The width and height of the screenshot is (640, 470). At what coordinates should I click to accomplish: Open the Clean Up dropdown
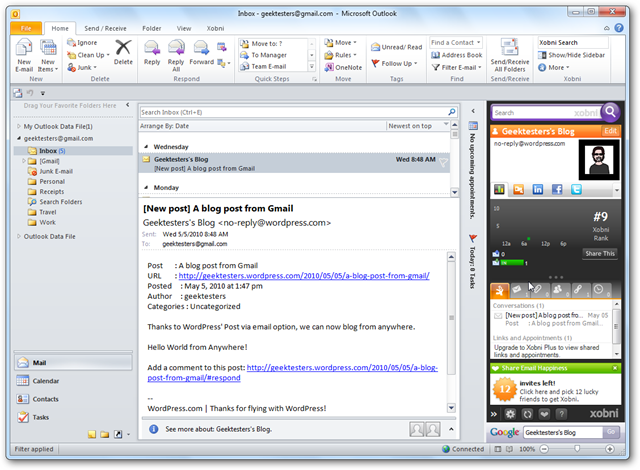click(x=89, y=55)
